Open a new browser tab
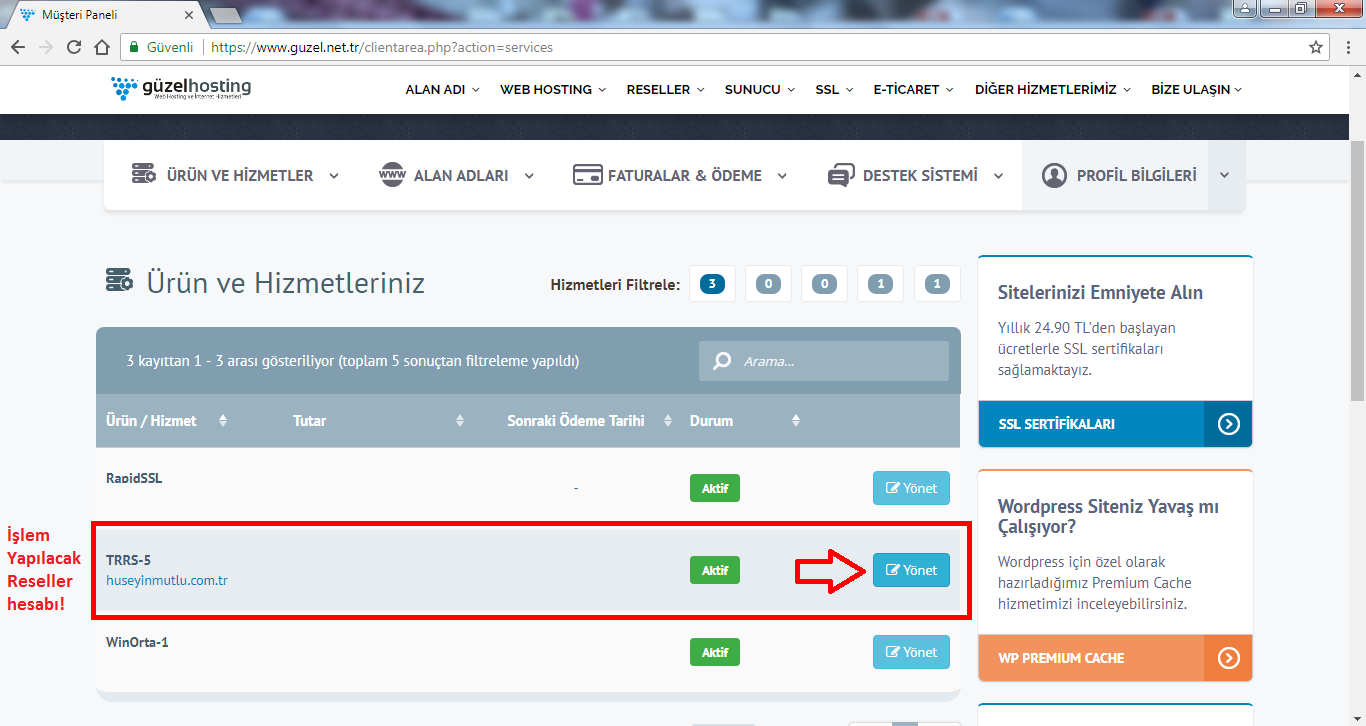Image resolution: width=1366 pixels, height=726 pixels. 226,15
